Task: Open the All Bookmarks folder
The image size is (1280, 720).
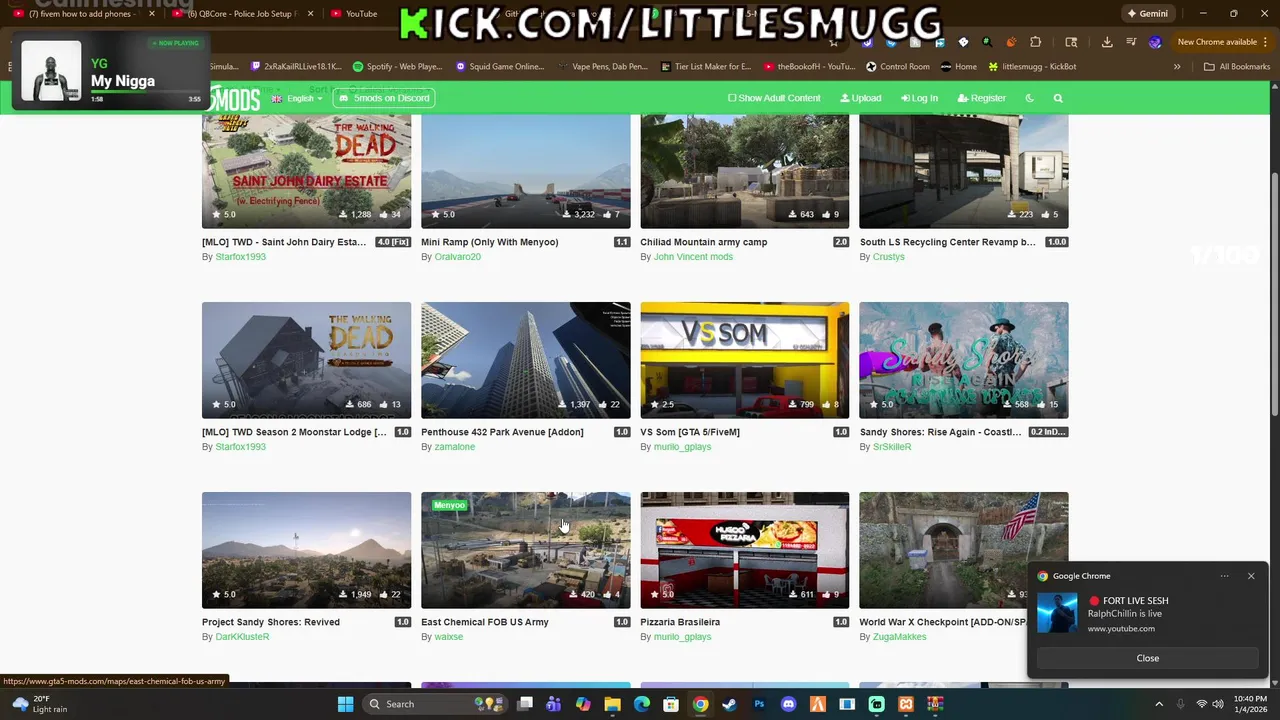Action: [1237, 67]
